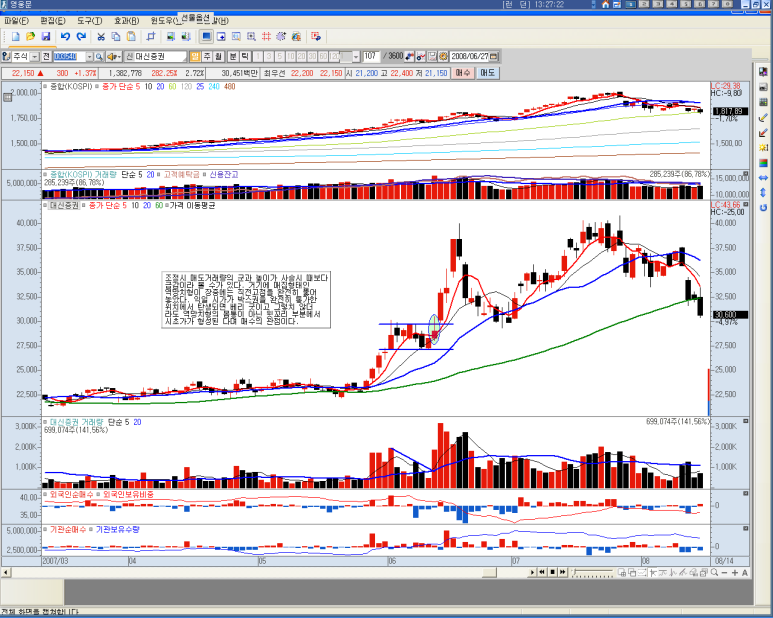Collapse the KOSPI volume panel corner button
This screenshot has width=773, height=618.
(746, 174)
